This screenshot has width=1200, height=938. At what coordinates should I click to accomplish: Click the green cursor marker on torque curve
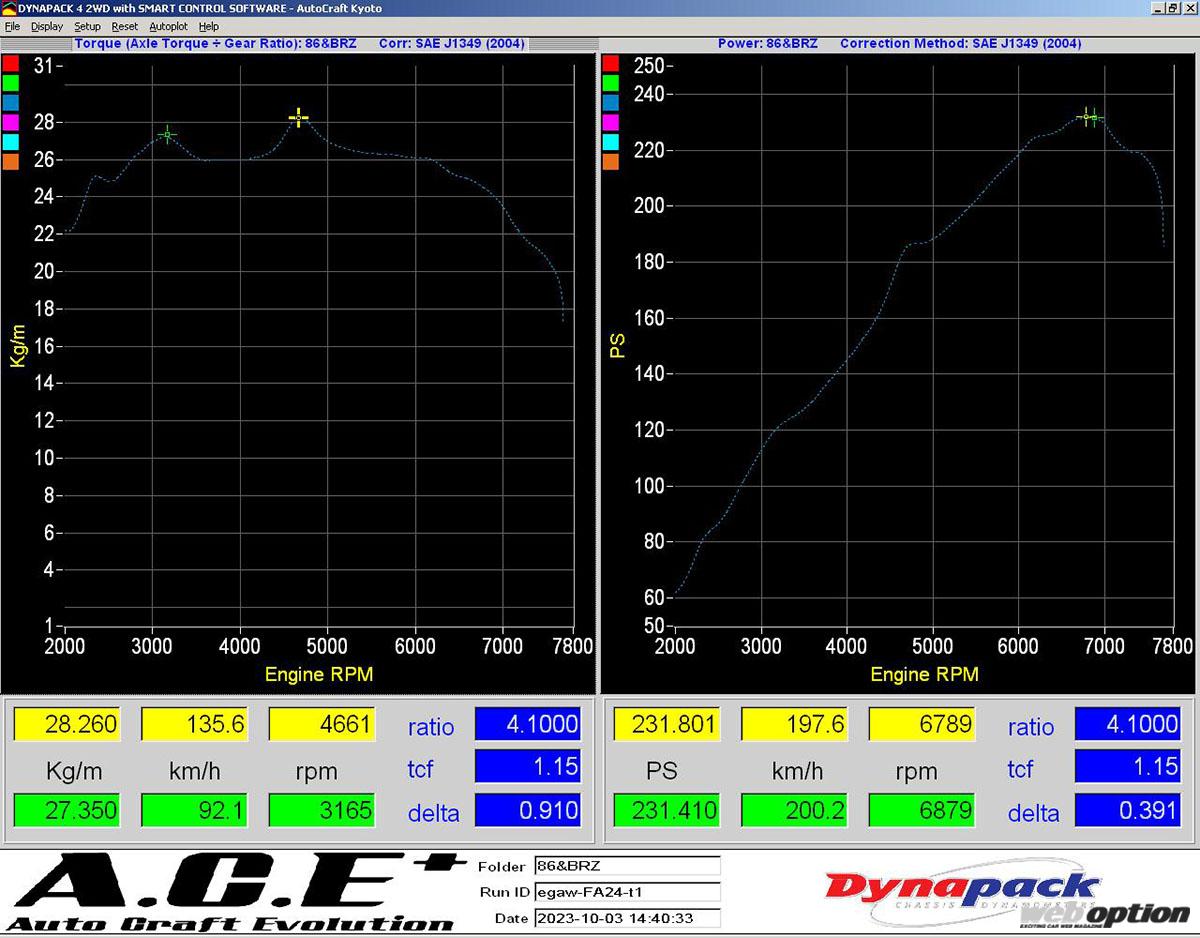tap(167, 134)
